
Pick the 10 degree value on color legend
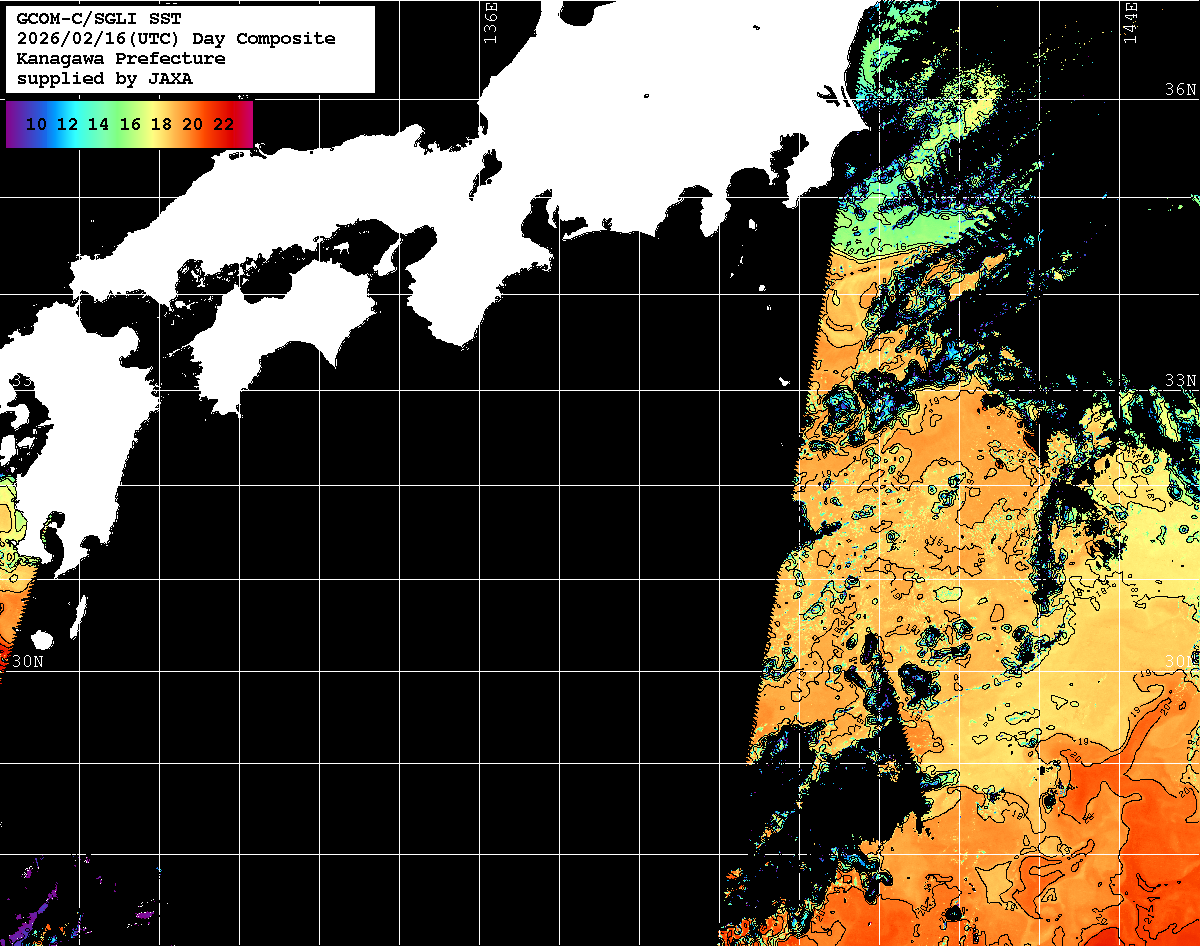click(x=36, y=125)
